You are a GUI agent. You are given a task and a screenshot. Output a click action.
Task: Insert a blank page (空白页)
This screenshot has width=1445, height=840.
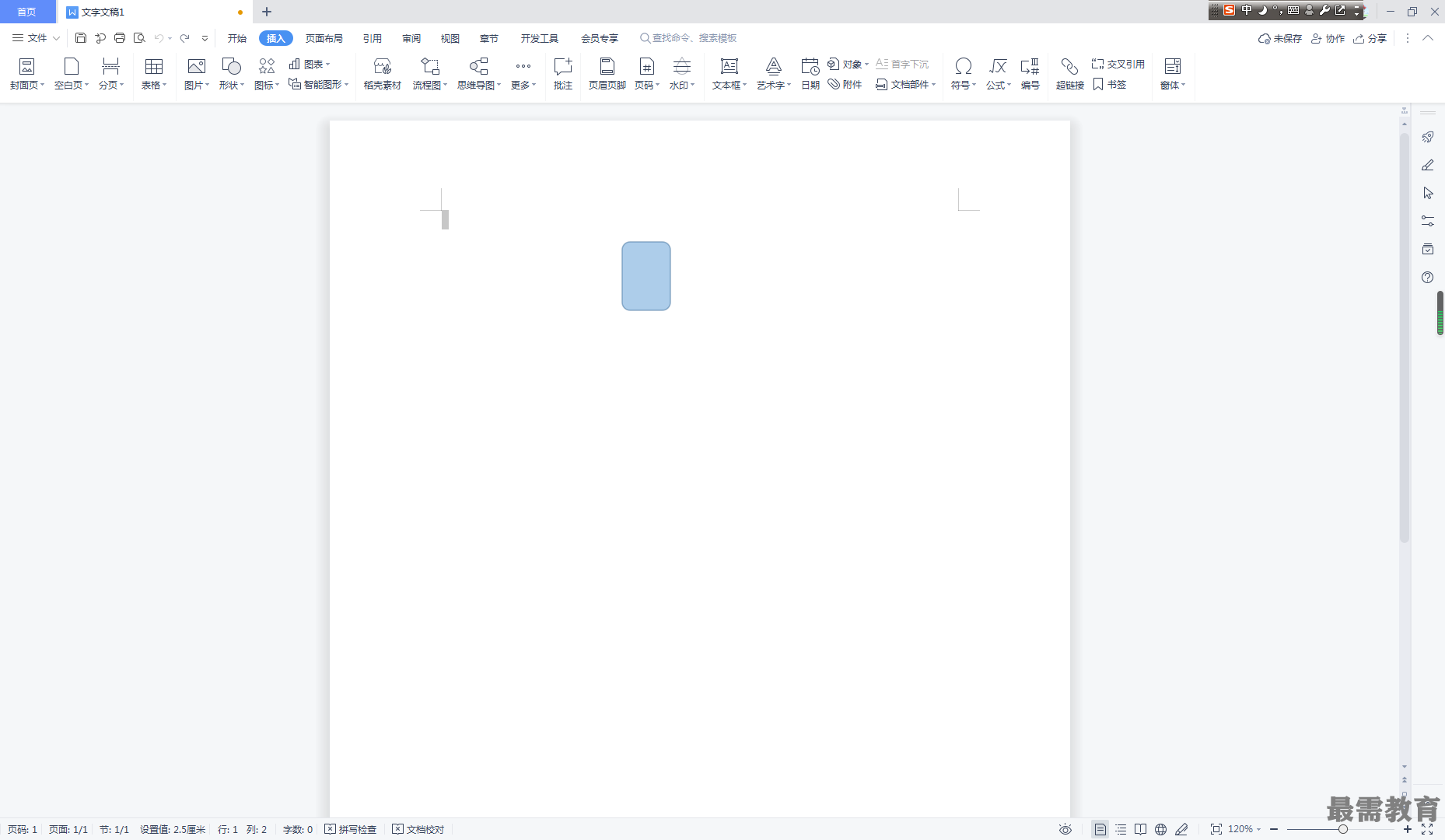(72, 74)
